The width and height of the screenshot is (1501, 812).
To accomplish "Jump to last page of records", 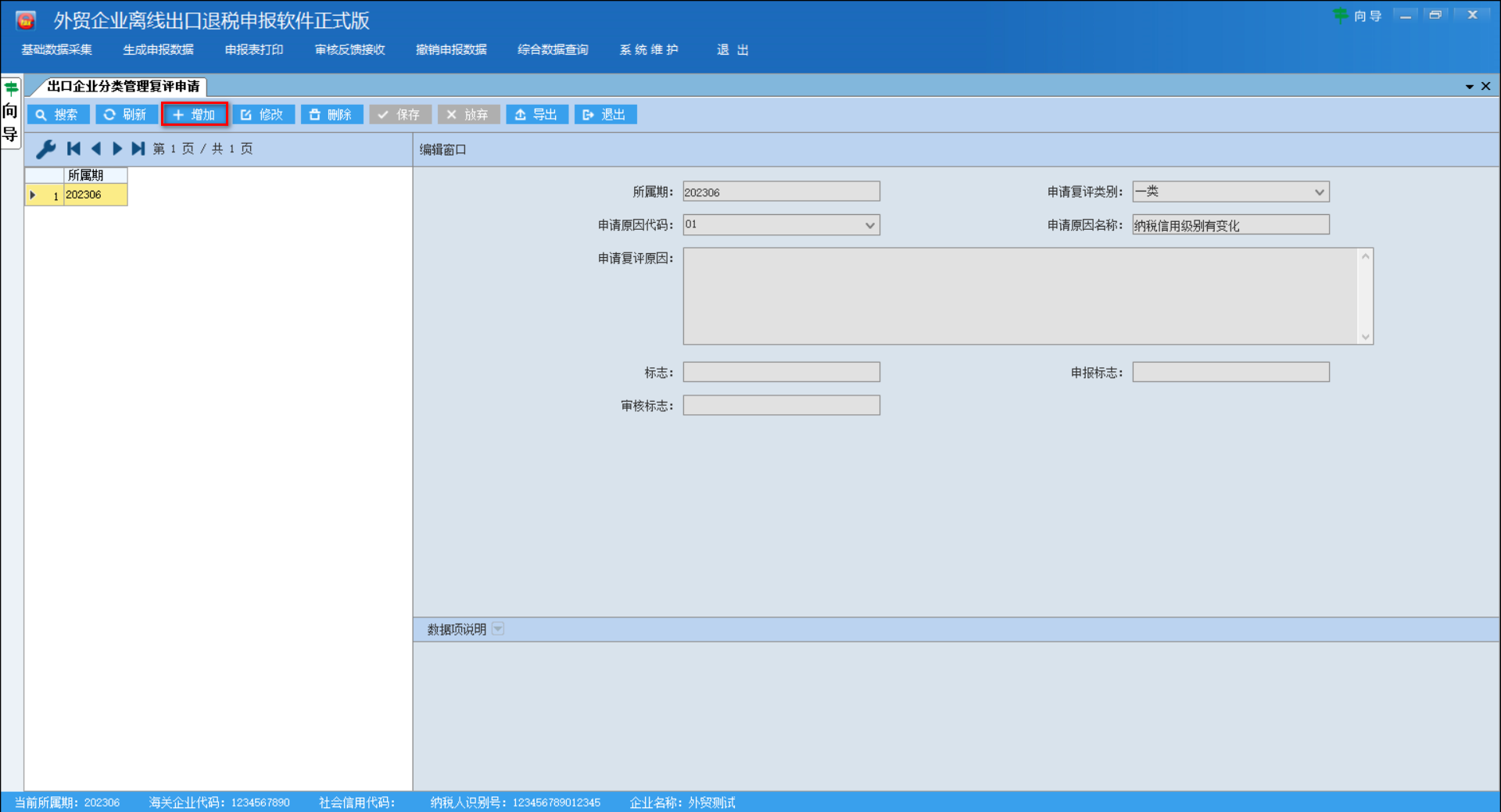I will pyautogui.click(x=138, y=148).
